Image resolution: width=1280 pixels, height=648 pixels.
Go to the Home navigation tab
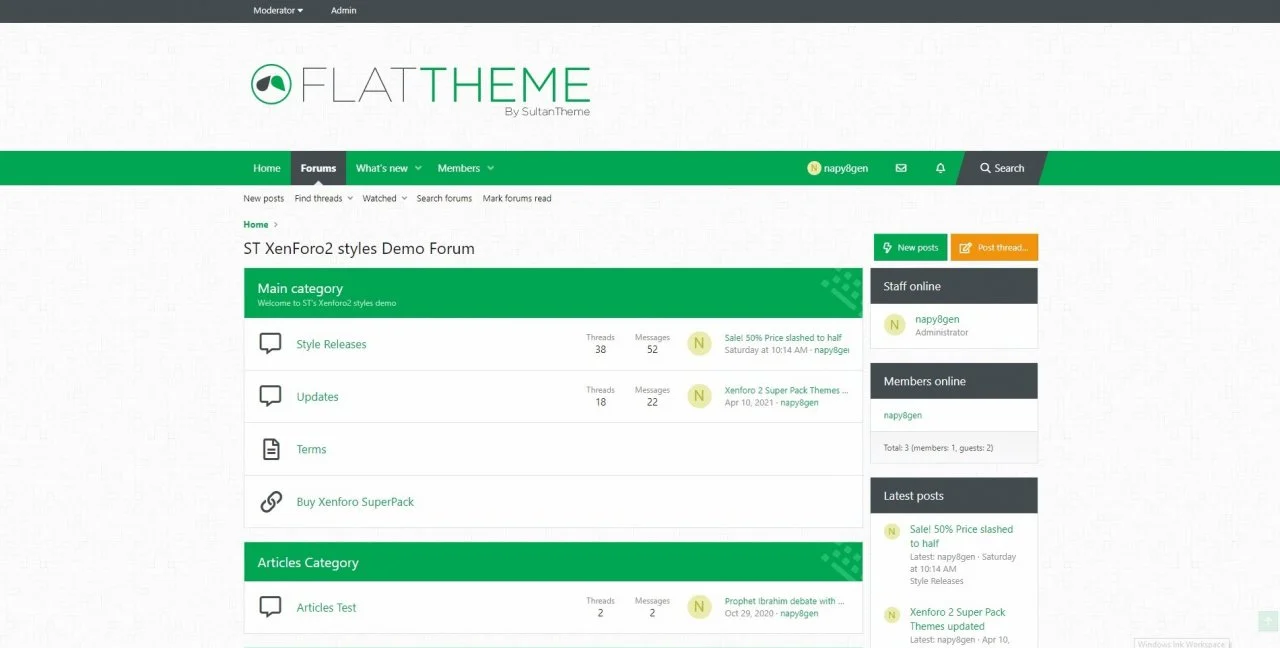[266, 168]
